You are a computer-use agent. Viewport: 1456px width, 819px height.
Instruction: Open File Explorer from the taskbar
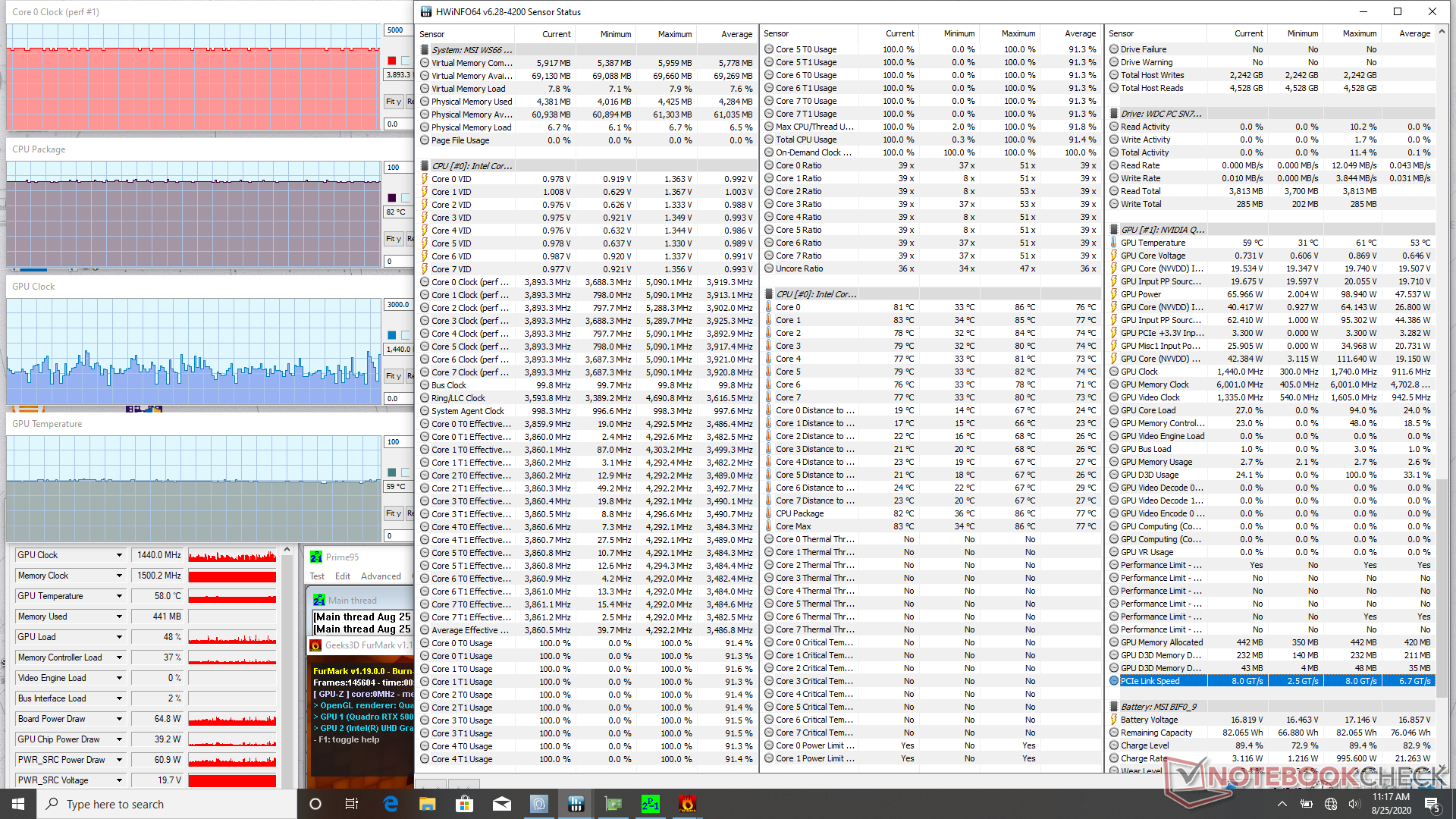click(428, 804)
